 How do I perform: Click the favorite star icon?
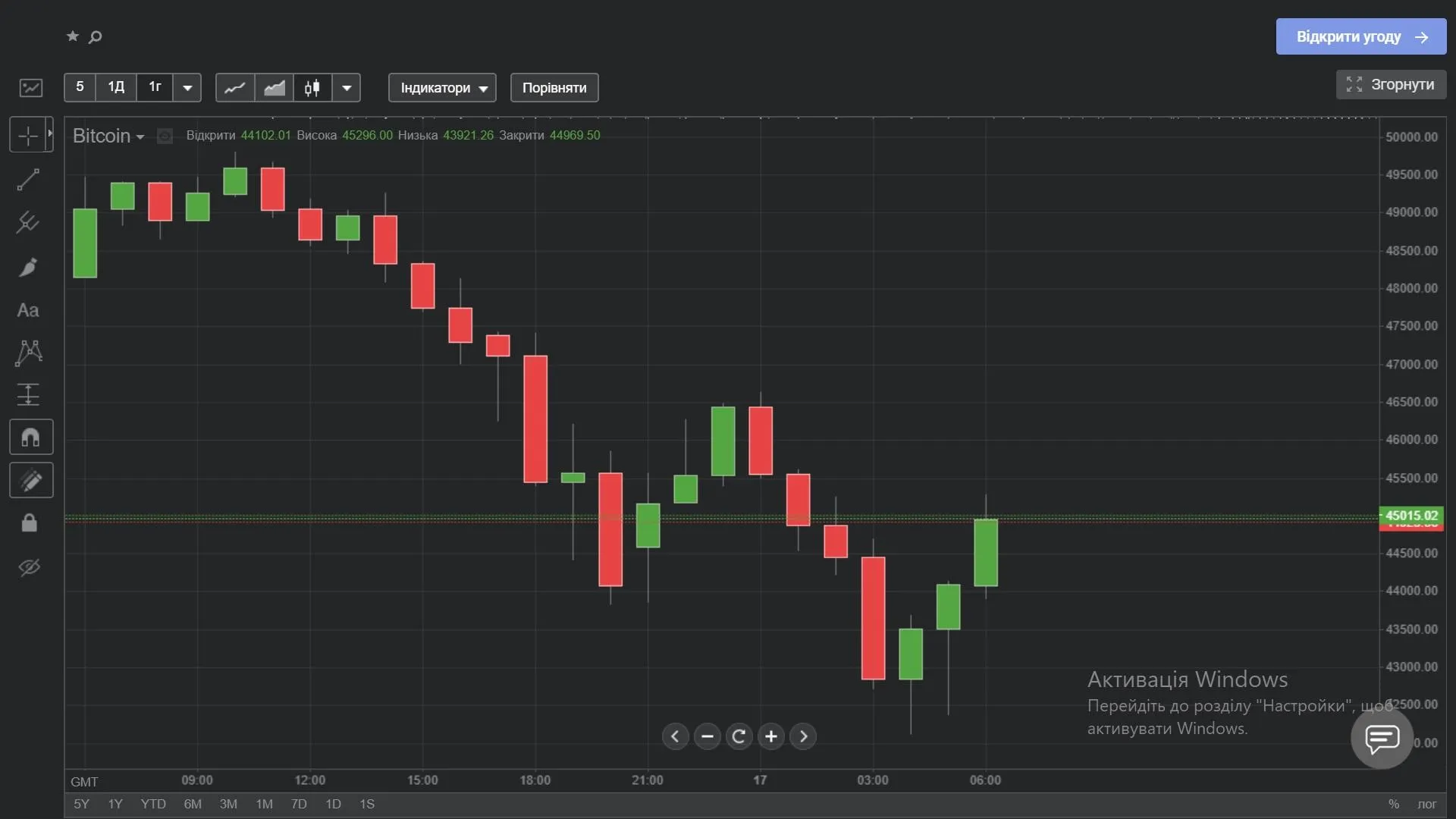click(73, 36)
